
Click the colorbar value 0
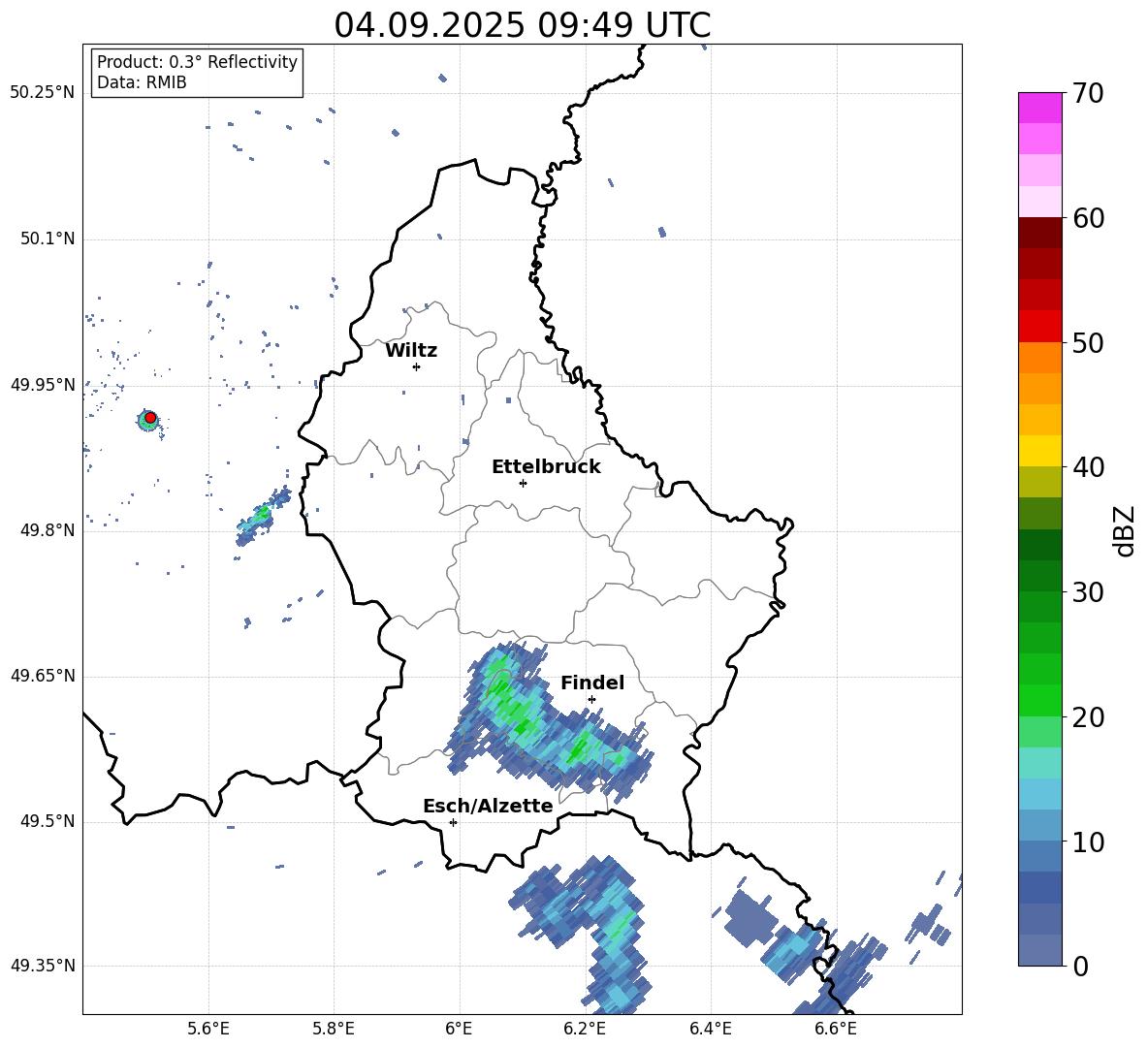point(1081,966)
